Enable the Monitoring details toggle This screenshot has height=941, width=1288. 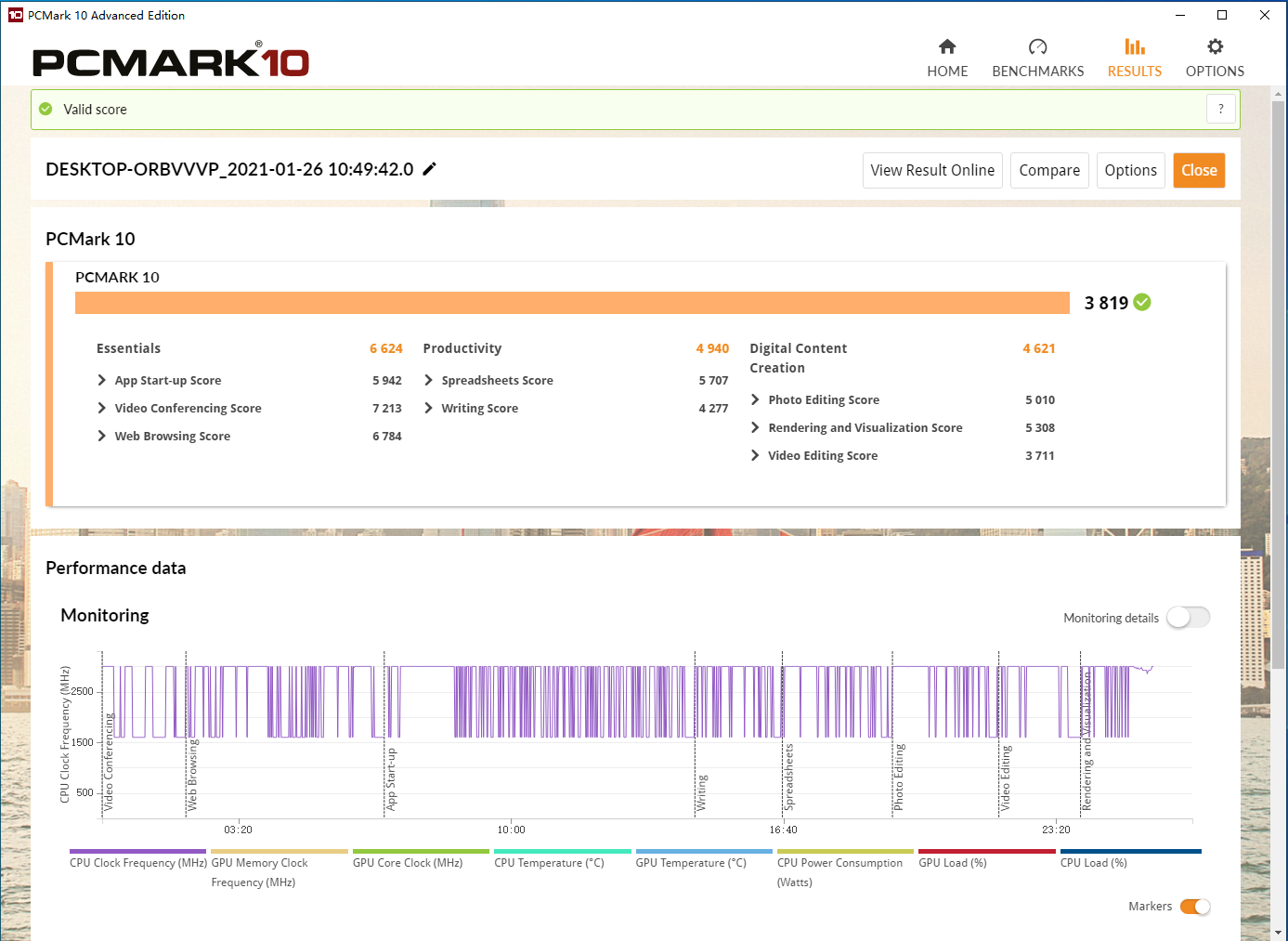(1188, 618)
